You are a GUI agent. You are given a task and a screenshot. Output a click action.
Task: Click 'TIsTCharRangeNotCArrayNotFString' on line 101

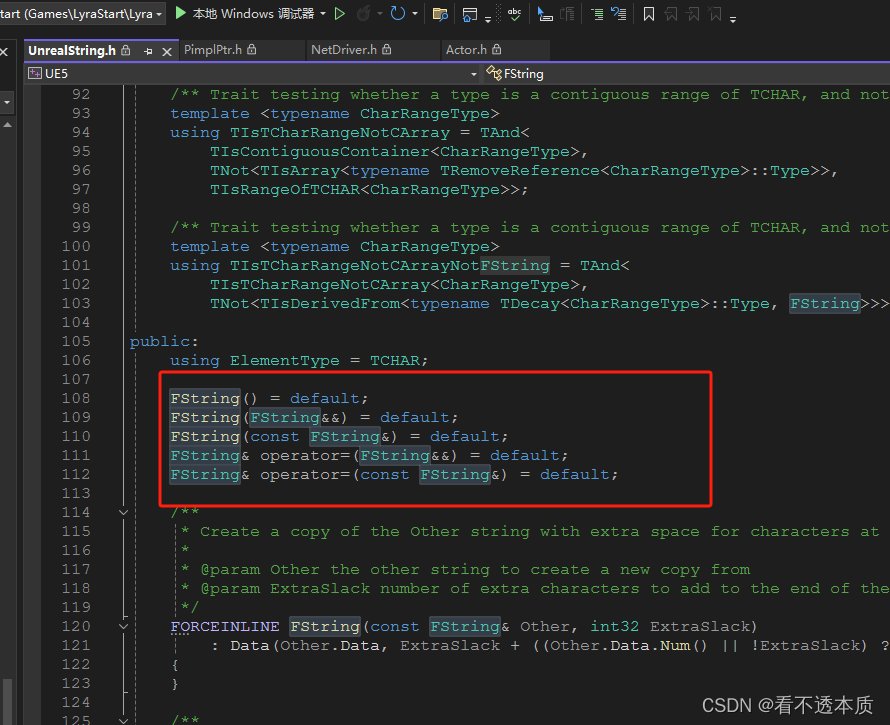[390, 265]
